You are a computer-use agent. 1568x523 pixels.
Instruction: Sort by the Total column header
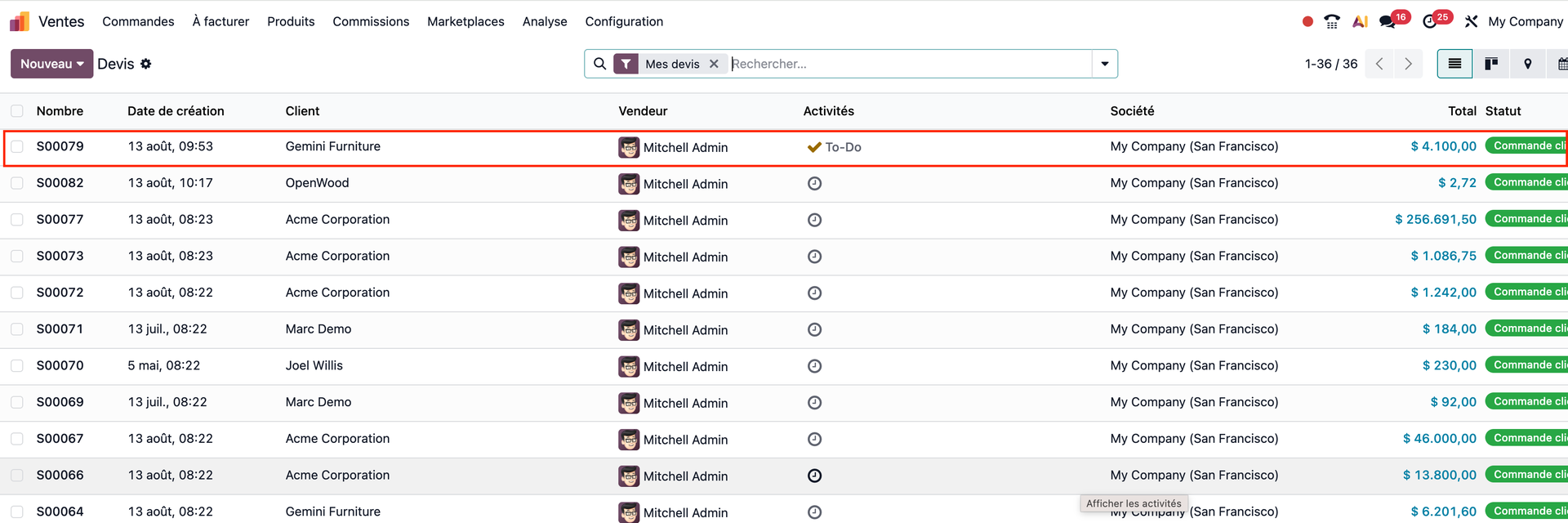click(x=1462, y=111)
